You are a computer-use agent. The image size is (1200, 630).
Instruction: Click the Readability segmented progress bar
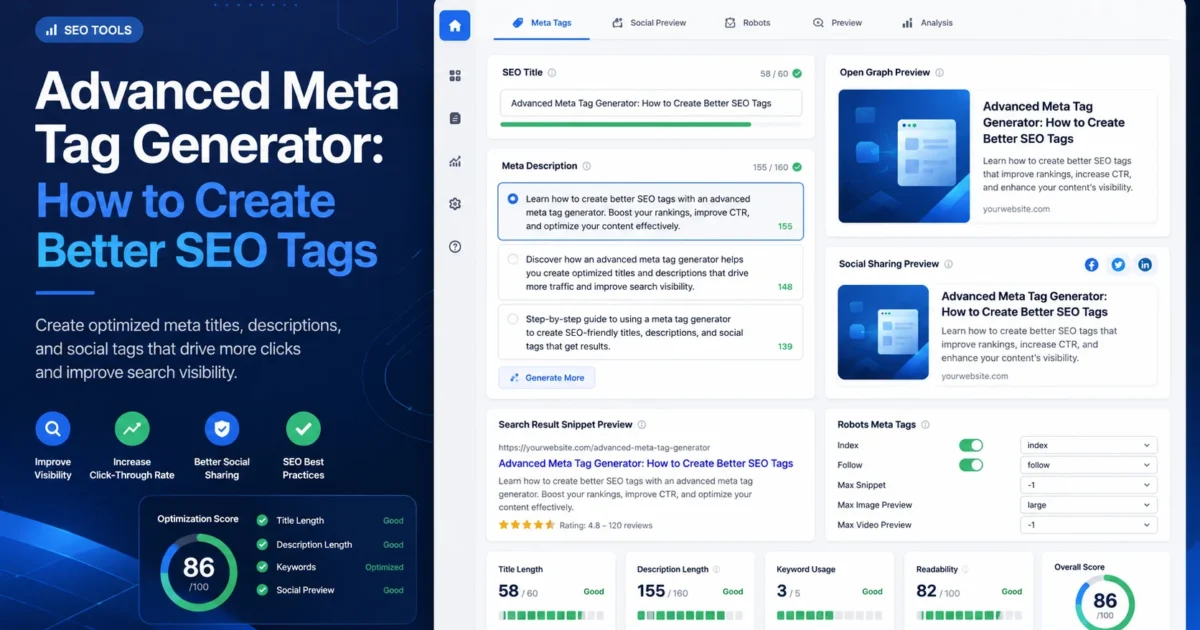[x=969, y=614]
